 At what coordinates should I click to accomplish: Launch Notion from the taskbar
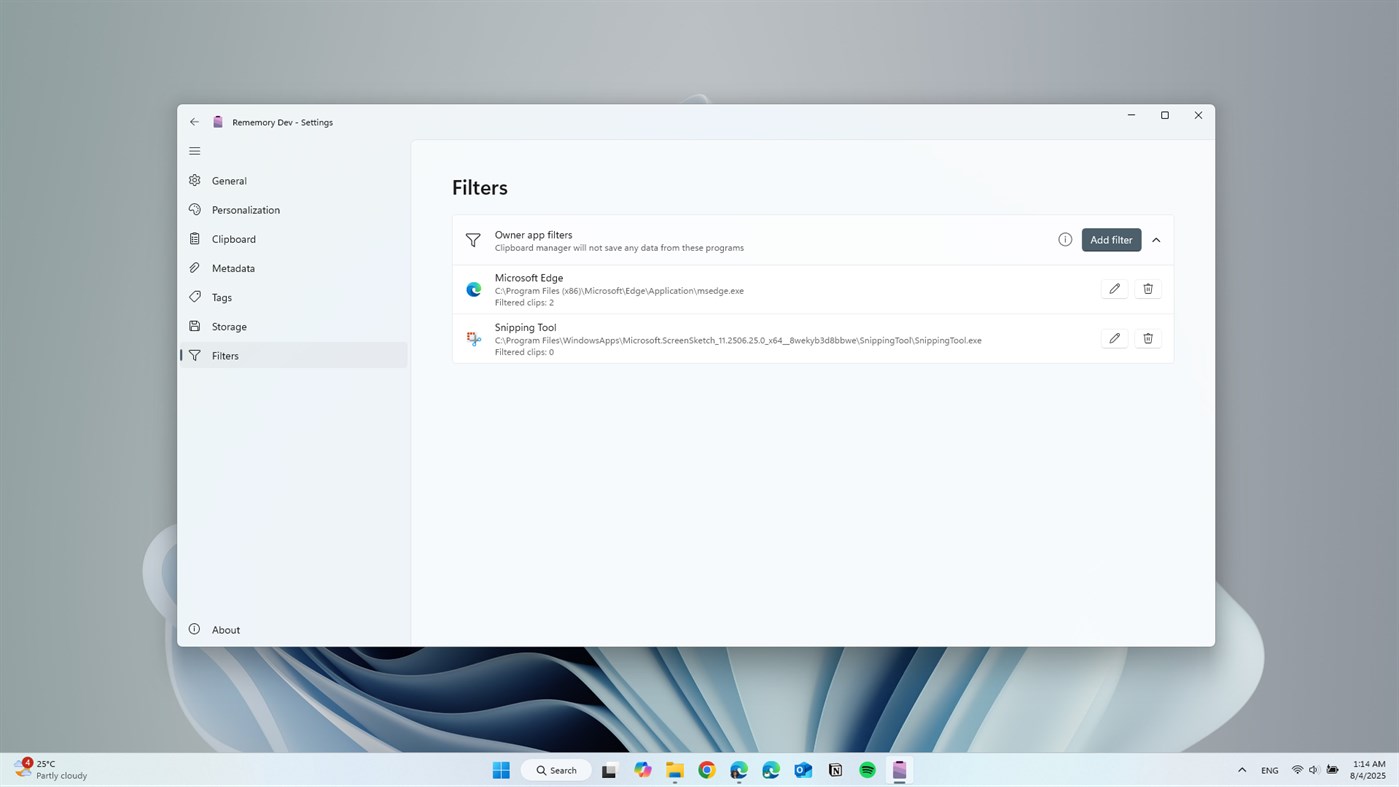click(x=834, y=770)
